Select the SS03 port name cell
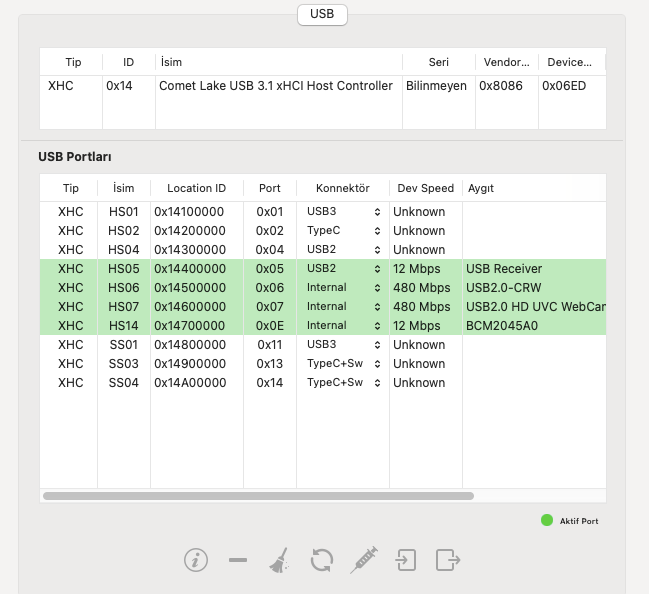The image size is (649, 594). [x=123, y=364]
